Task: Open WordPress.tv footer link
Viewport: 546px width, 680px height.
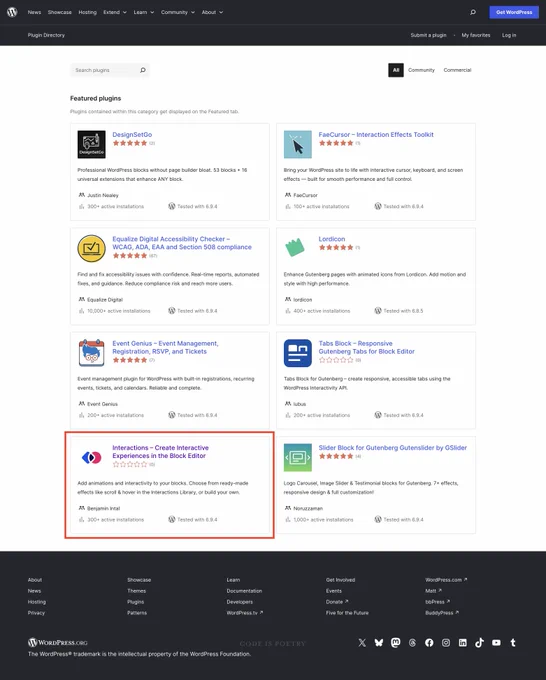Action: 245,613
